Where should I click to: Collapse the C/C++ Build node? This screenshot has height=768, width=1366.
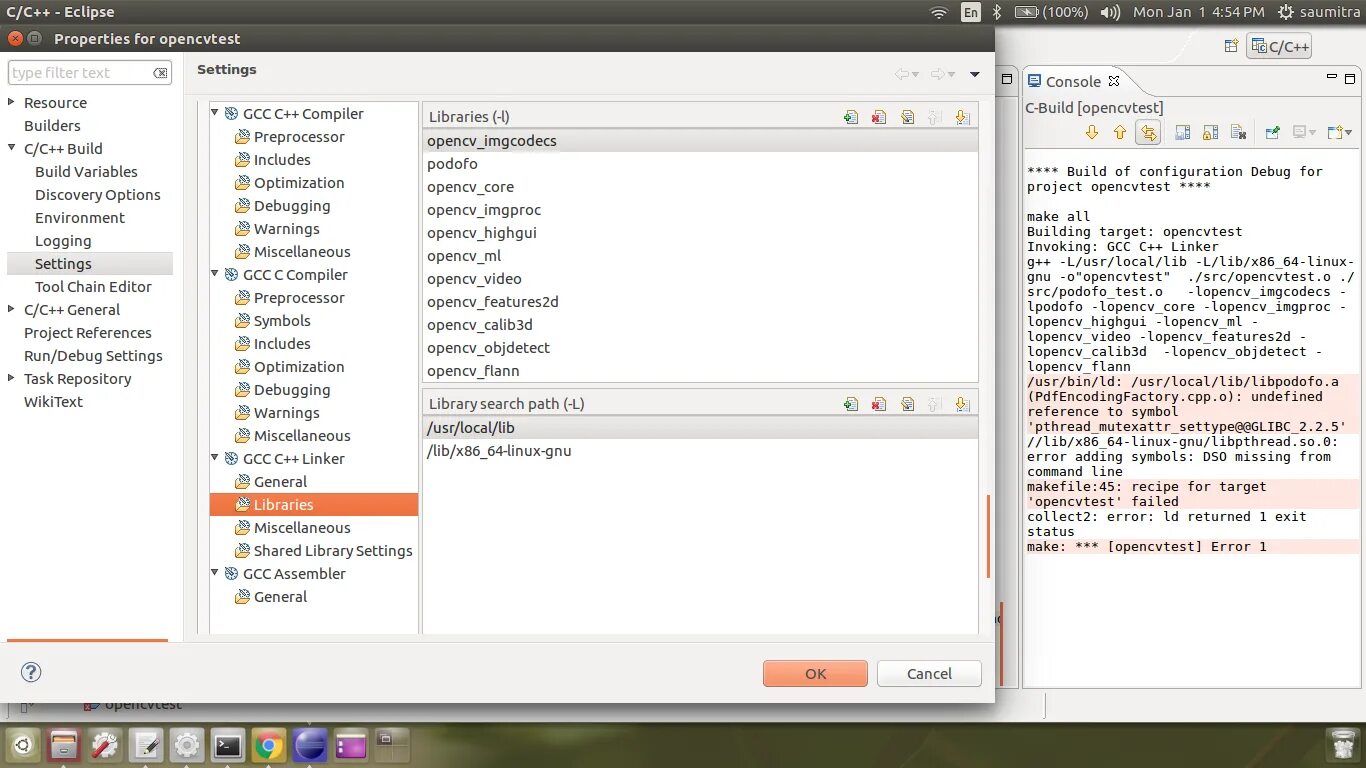12,148
